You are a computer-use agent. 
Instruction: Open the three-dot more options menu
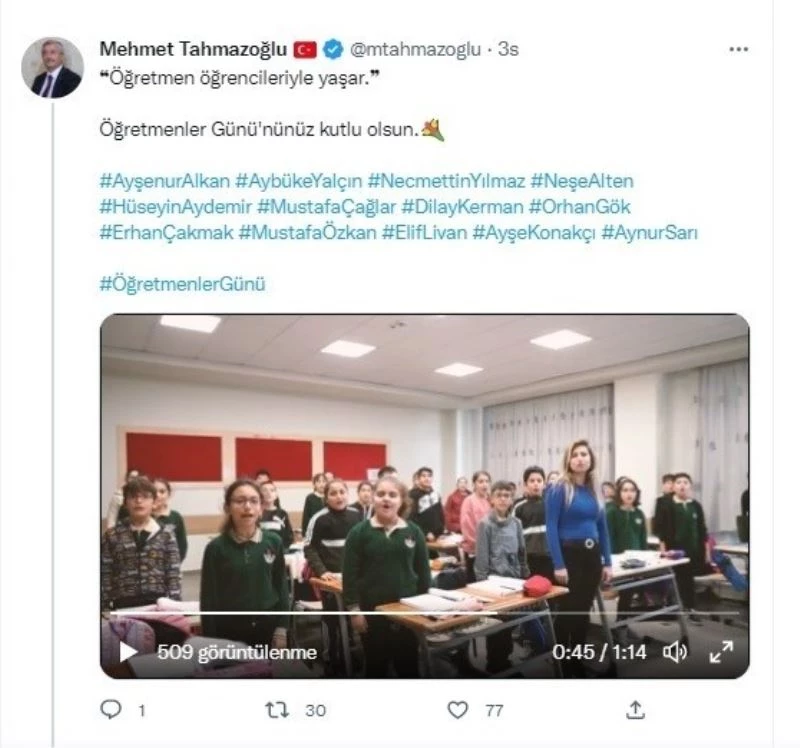[738, 49]
